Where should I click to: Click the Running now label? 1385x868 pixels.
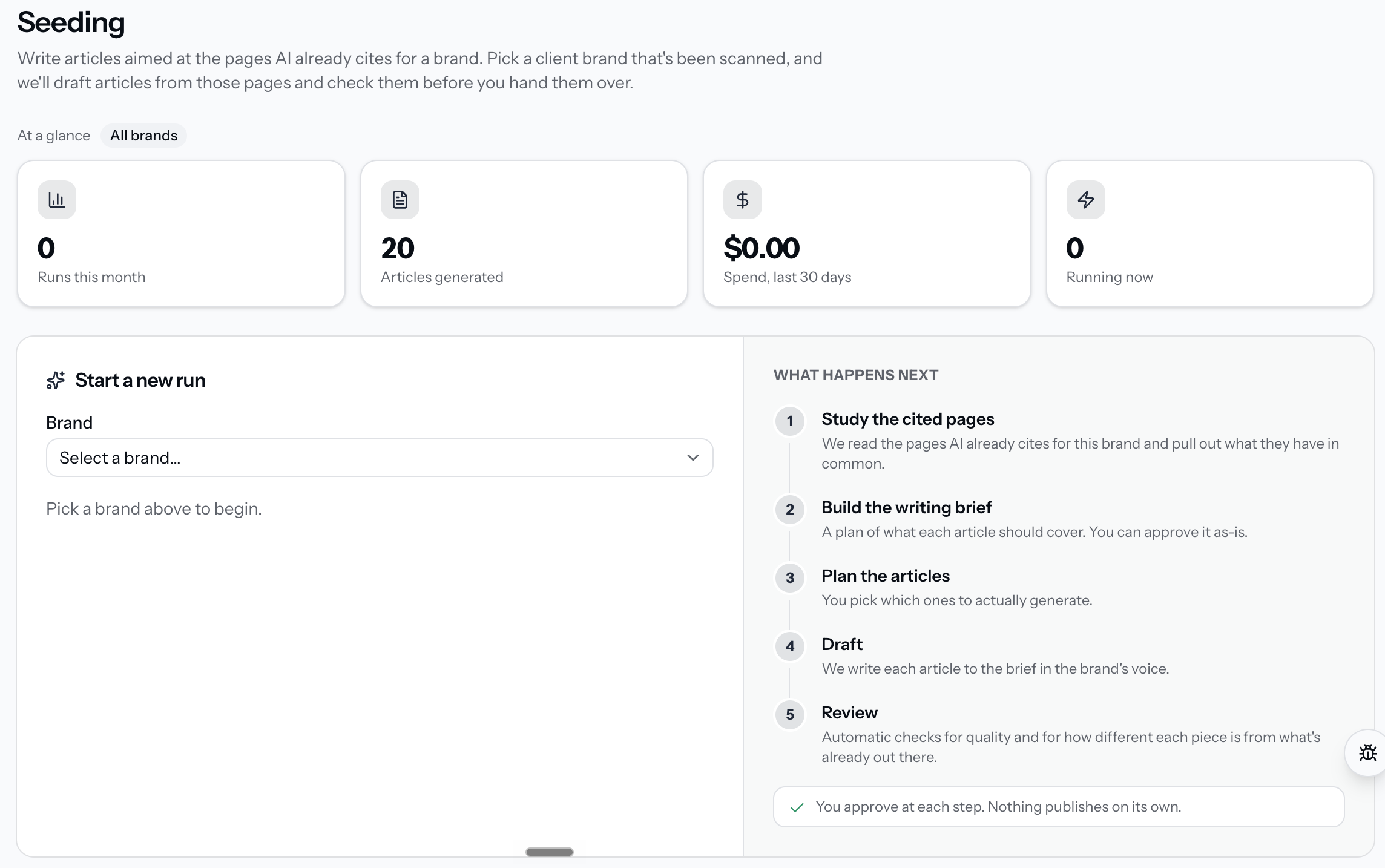[1110, 277]
